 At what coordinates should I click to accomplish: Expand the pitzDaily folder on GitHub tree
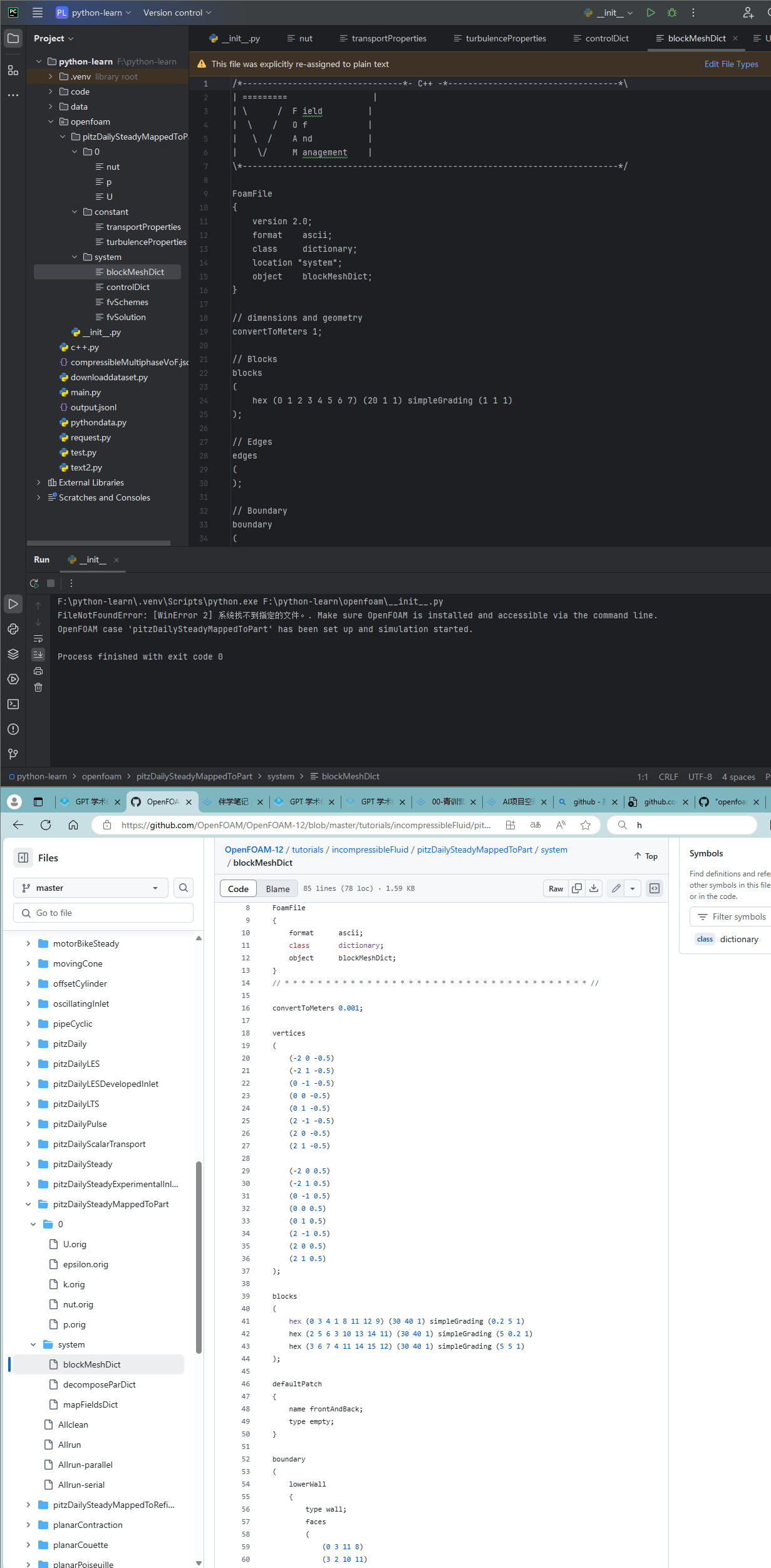[28, 1044]
